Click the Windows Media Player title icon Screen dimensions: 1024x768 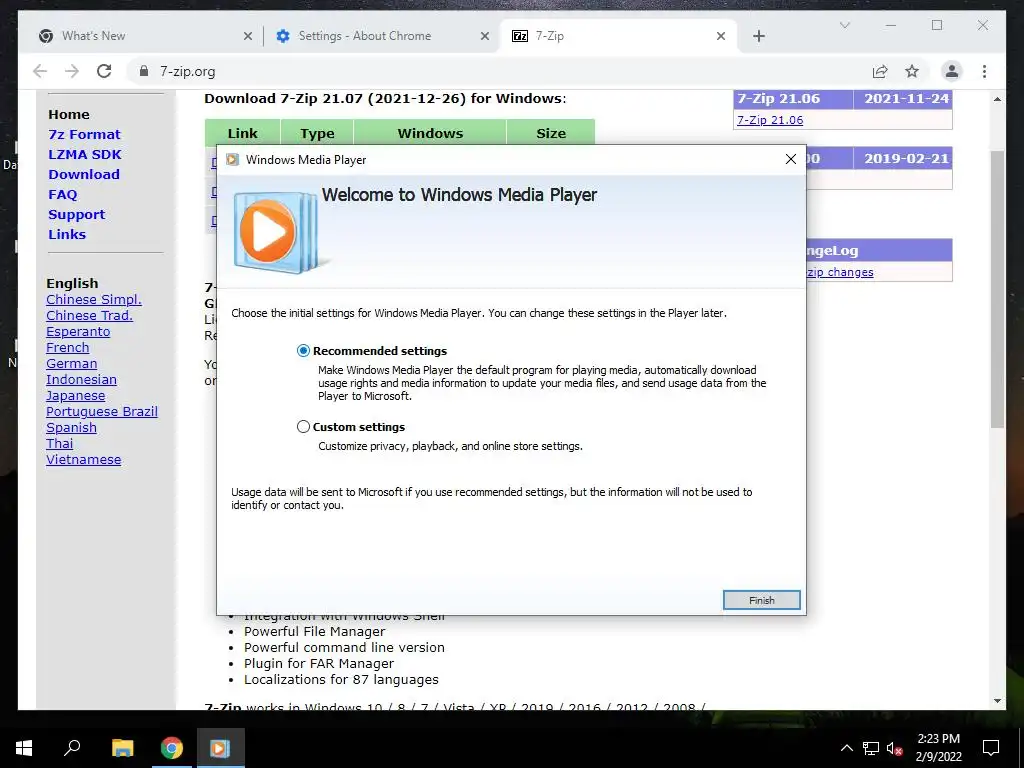pyautogui.click(x=232, y=160)
